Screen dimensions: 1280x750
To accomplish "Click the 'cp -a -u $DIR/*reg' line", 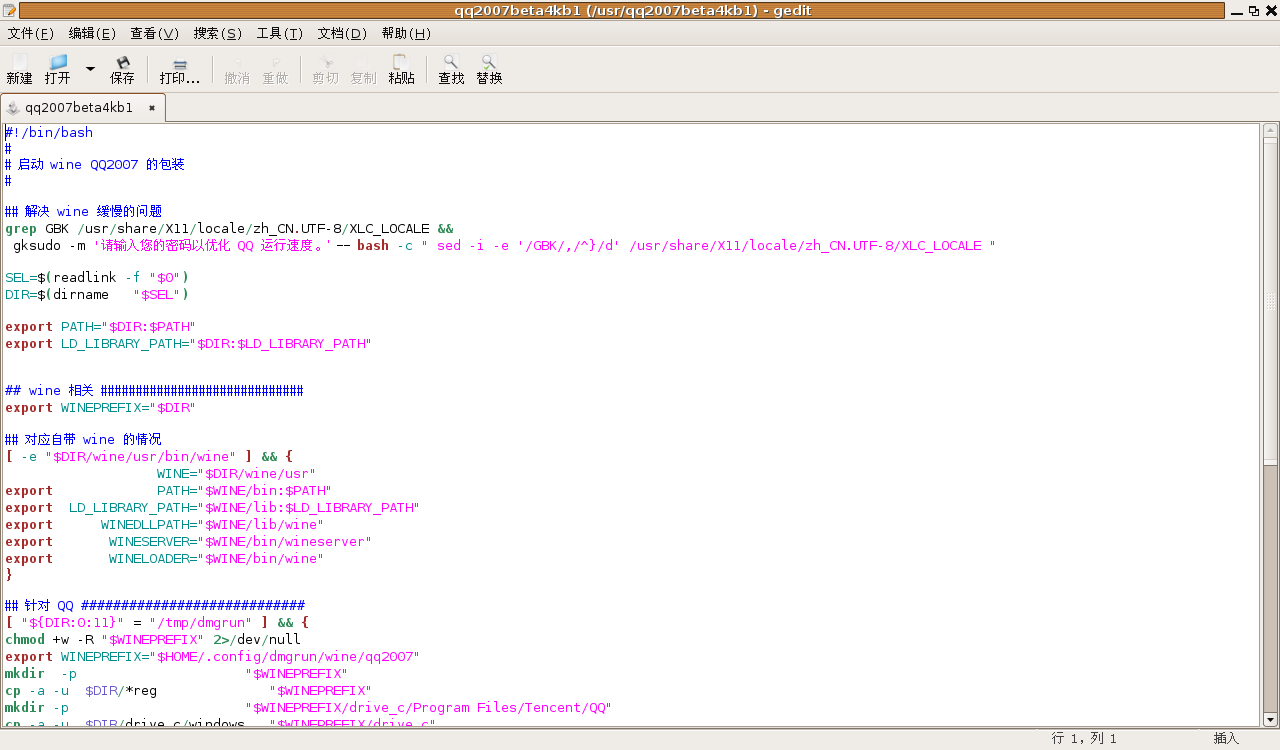I will [x=188, y=690].
